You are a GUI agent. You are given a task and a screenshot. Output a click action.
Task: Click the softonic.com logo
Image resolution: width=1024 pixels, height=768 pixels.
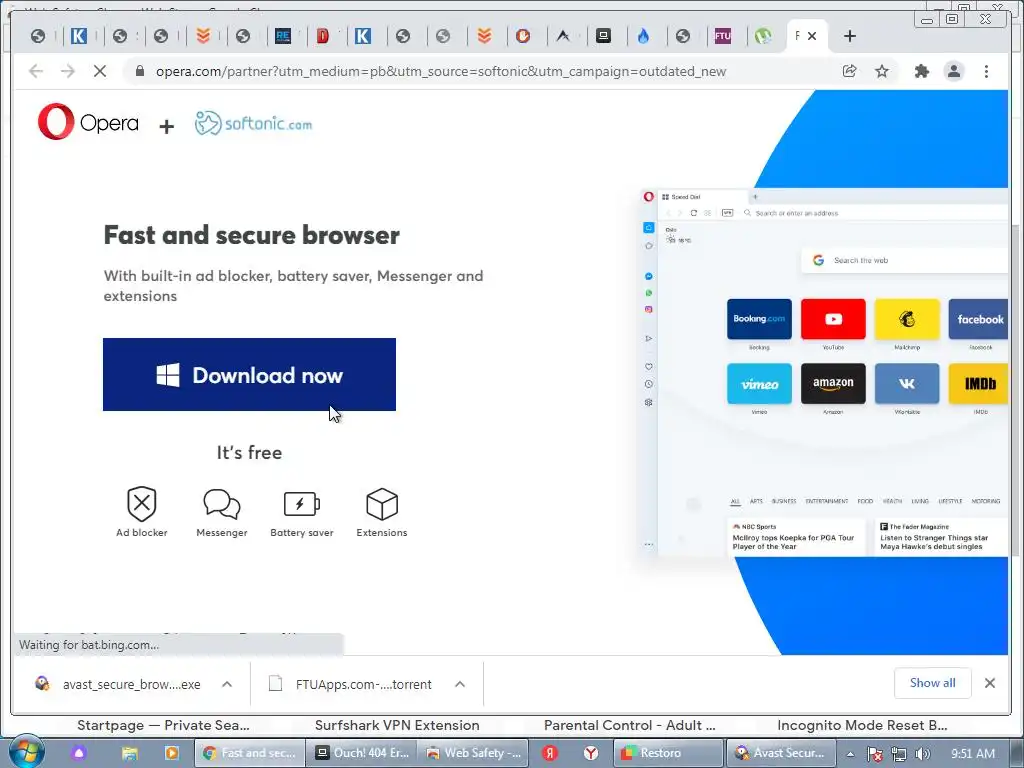(253, 123)
